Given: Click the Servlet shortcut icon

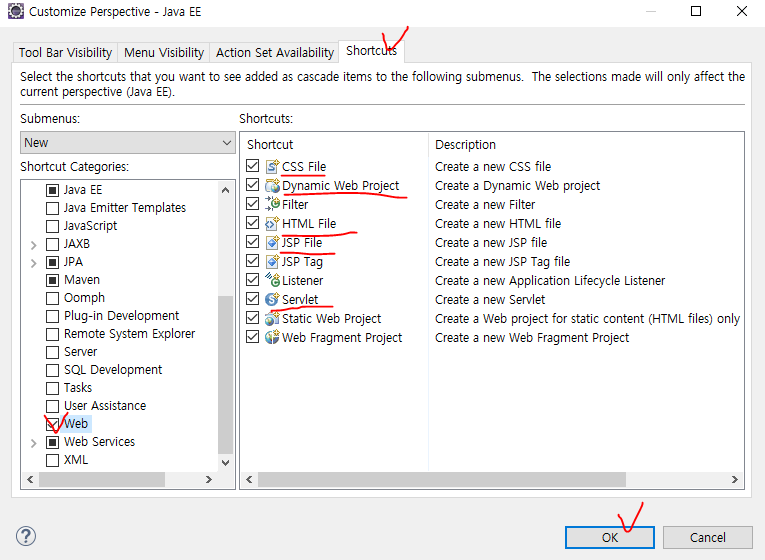Looking at the screenshot, I should (x=272, y=299).
